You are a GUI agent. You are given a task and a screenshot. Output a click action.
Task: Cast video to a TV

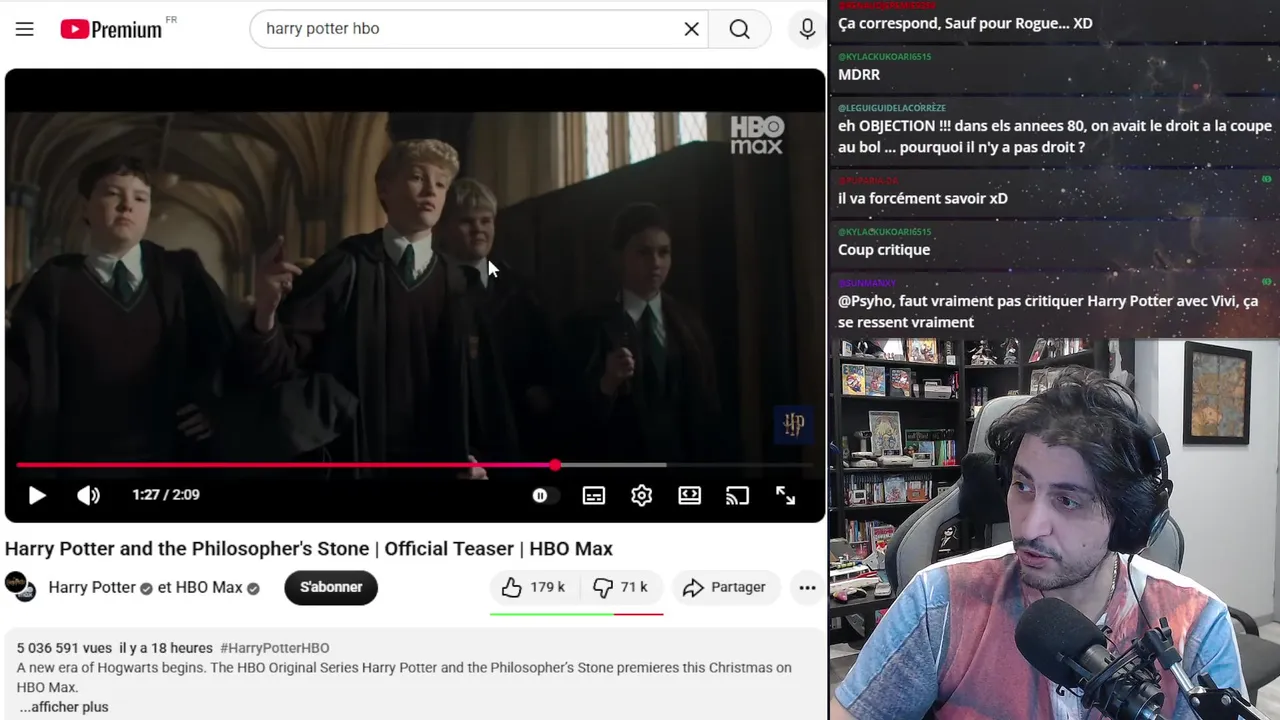[738, 495]
